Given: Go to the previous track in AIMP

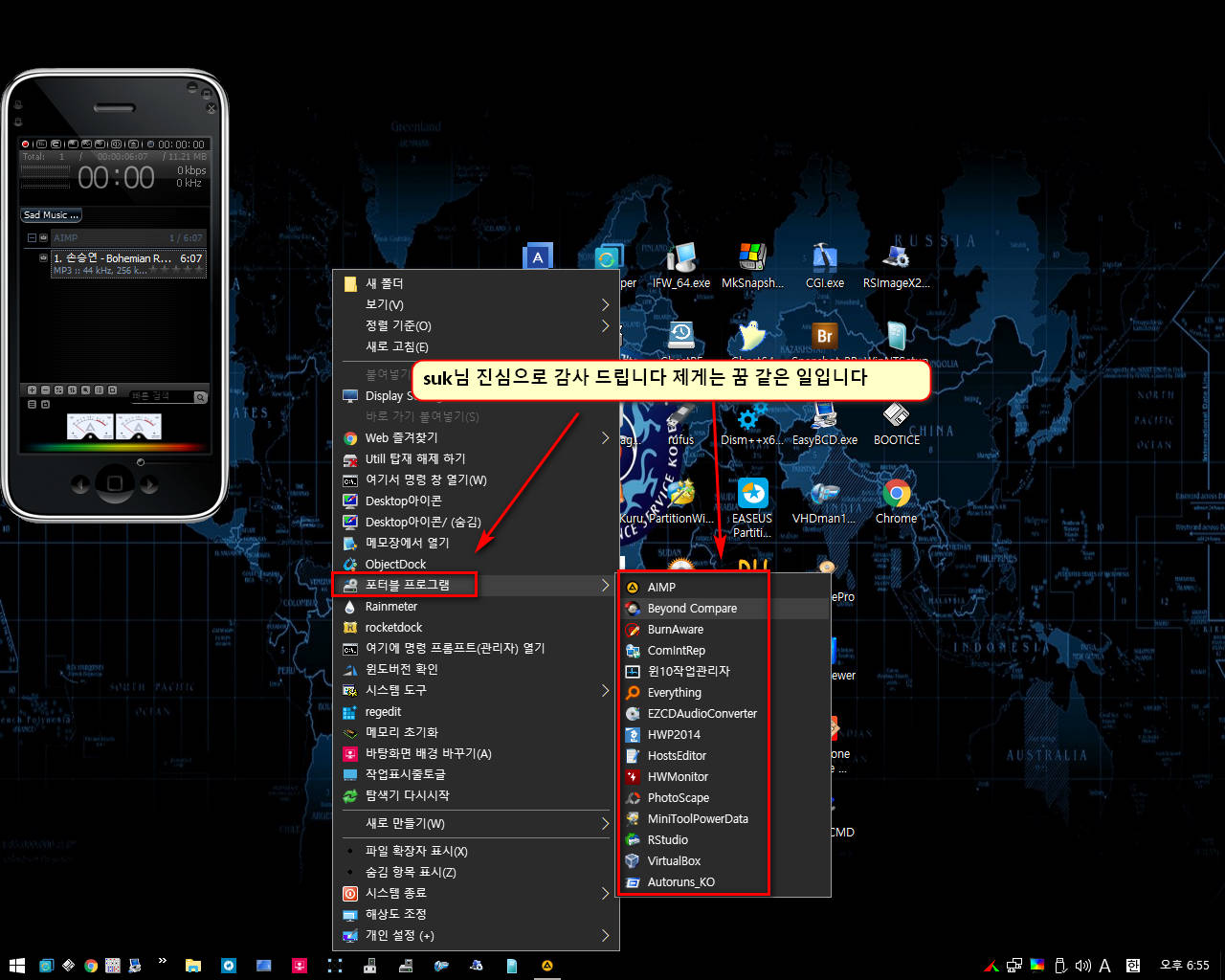Looking at the screenshot, I should pos(81,484).
